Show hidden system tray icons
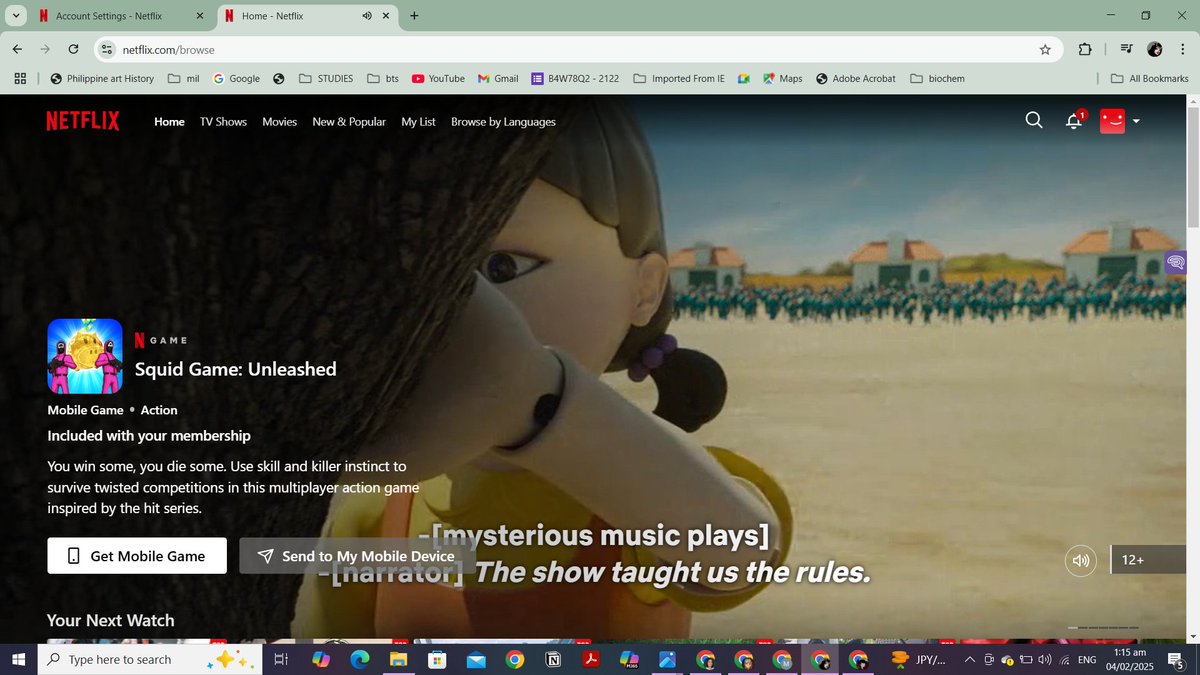The image size is (1200, 675). coord(969,659)
